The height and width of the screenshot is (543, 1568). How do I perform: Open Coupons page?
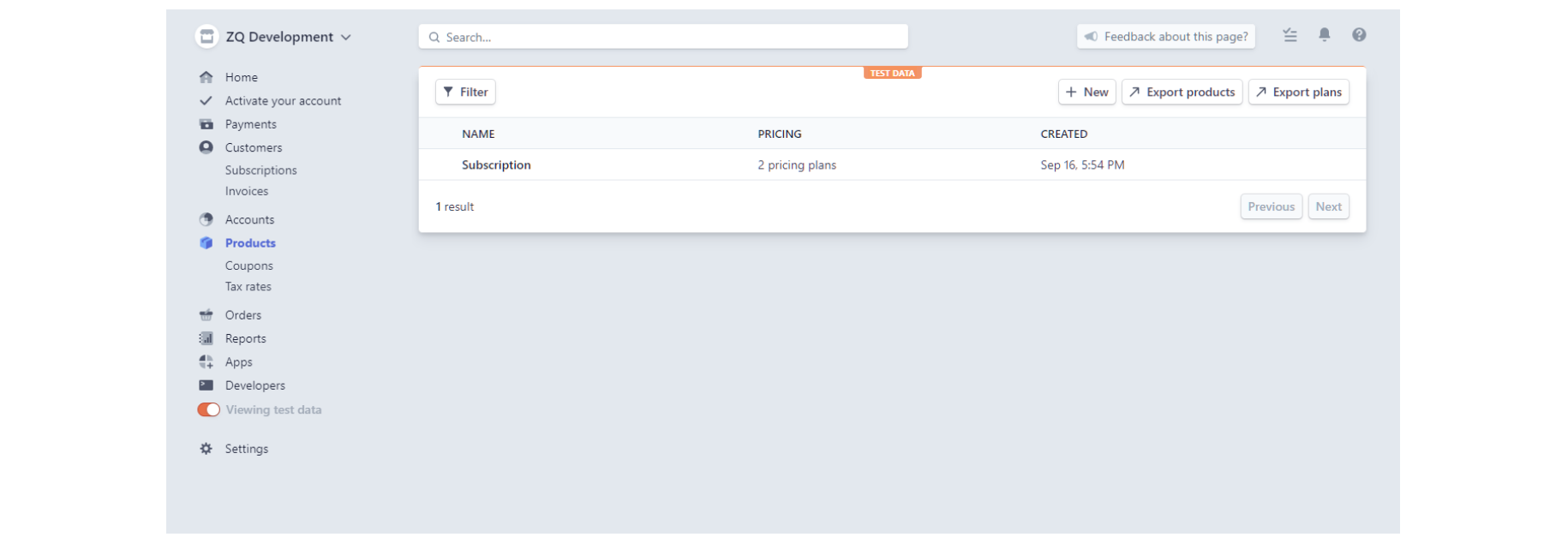248,266
